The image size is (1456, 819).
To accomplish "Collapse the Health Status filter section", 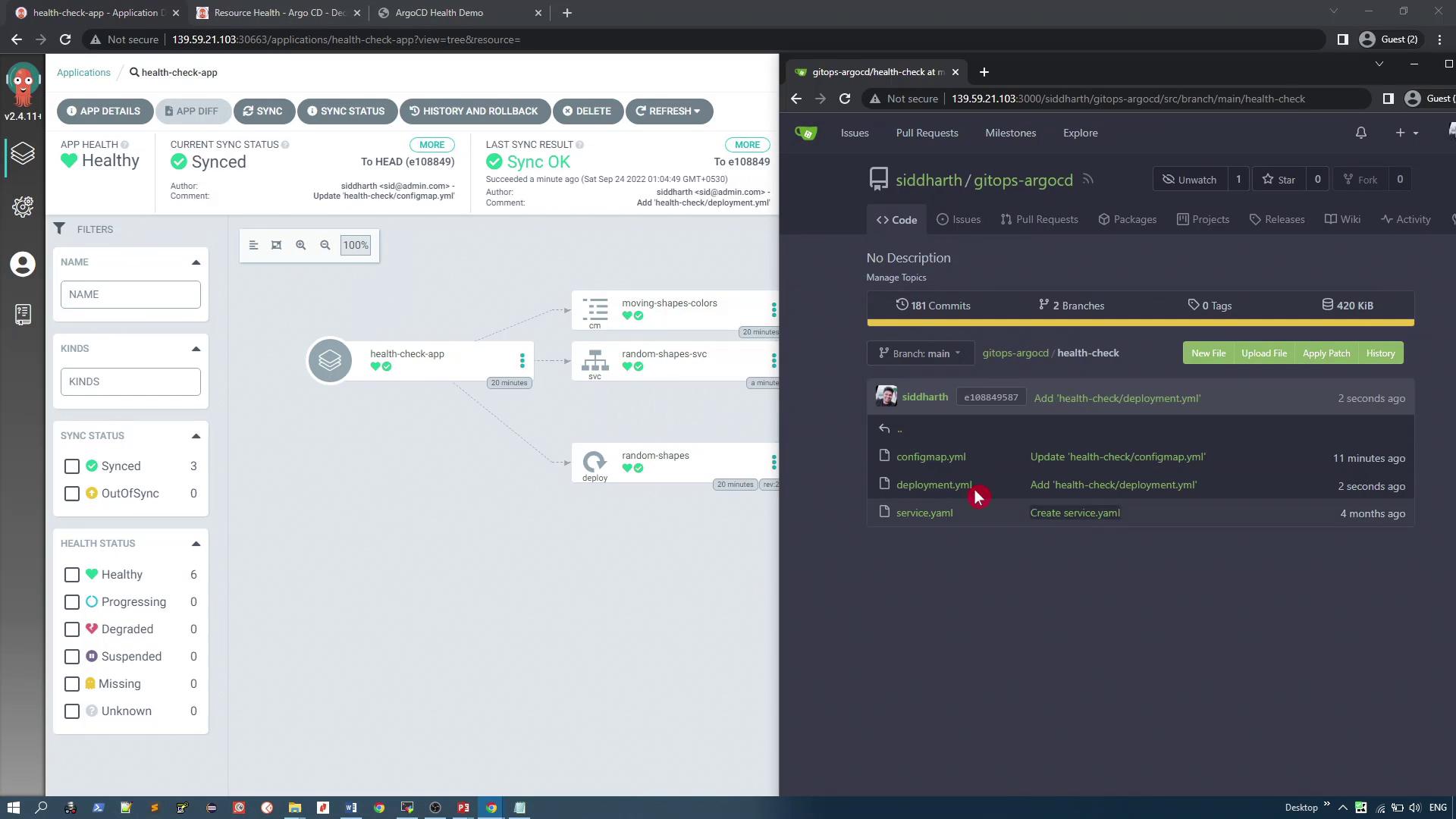I will pos(196,544).
